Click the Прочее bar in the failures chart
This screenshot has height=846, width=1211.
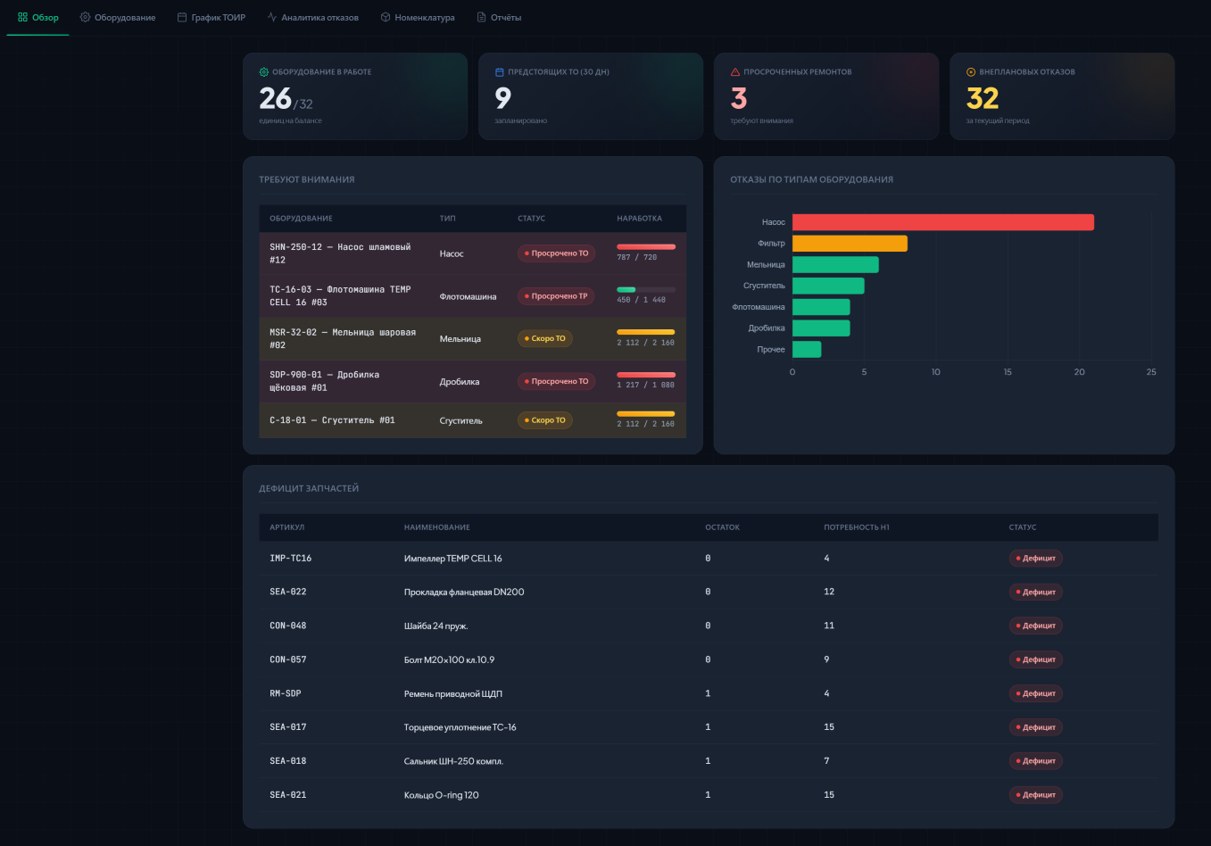[807, 349]
